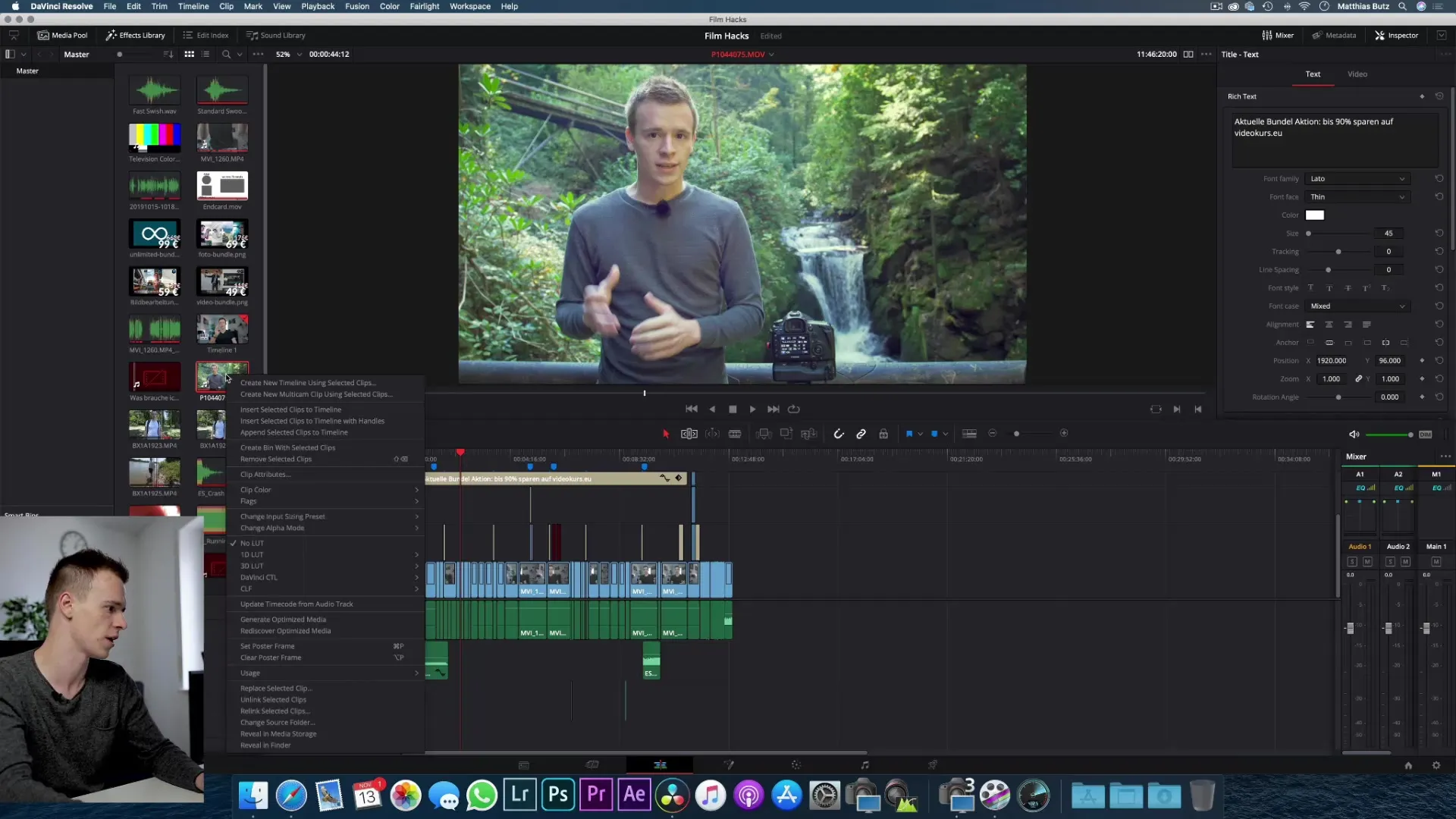Apply strikethrough font style
Image resolution: width=1456 pixels, height=819 pixels.
coord(1348,288)
